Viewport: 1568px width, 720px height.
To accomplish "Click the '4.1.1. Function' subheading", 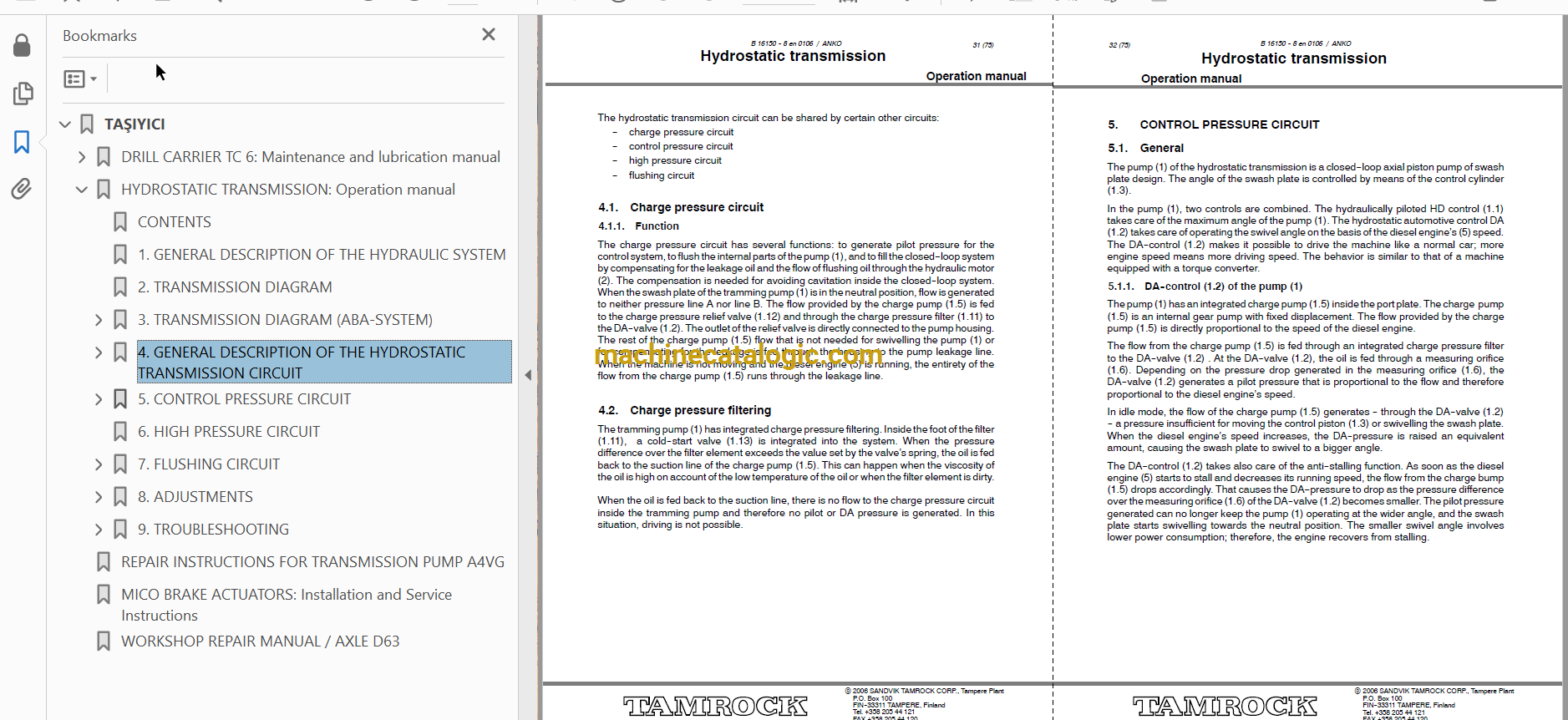I will click(x=638, y=226).
